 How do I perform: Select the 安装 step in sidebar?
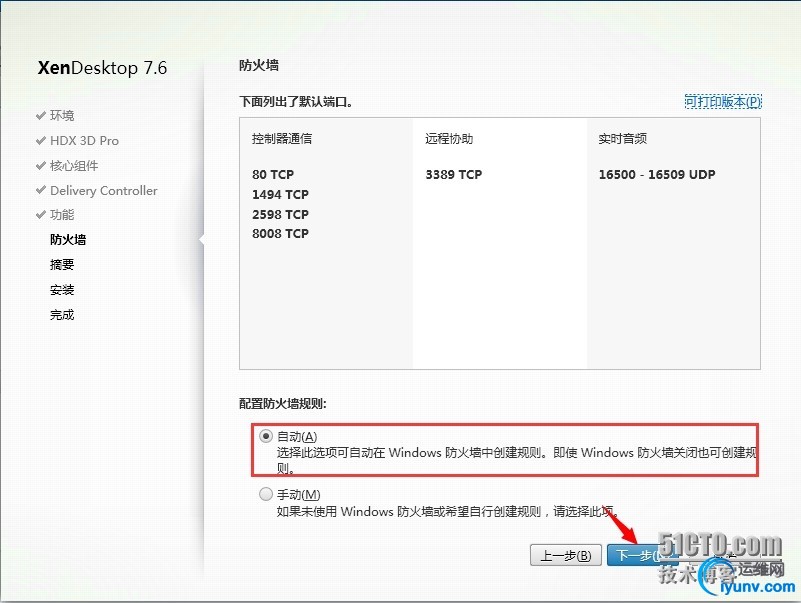click(x=62, y=290)
